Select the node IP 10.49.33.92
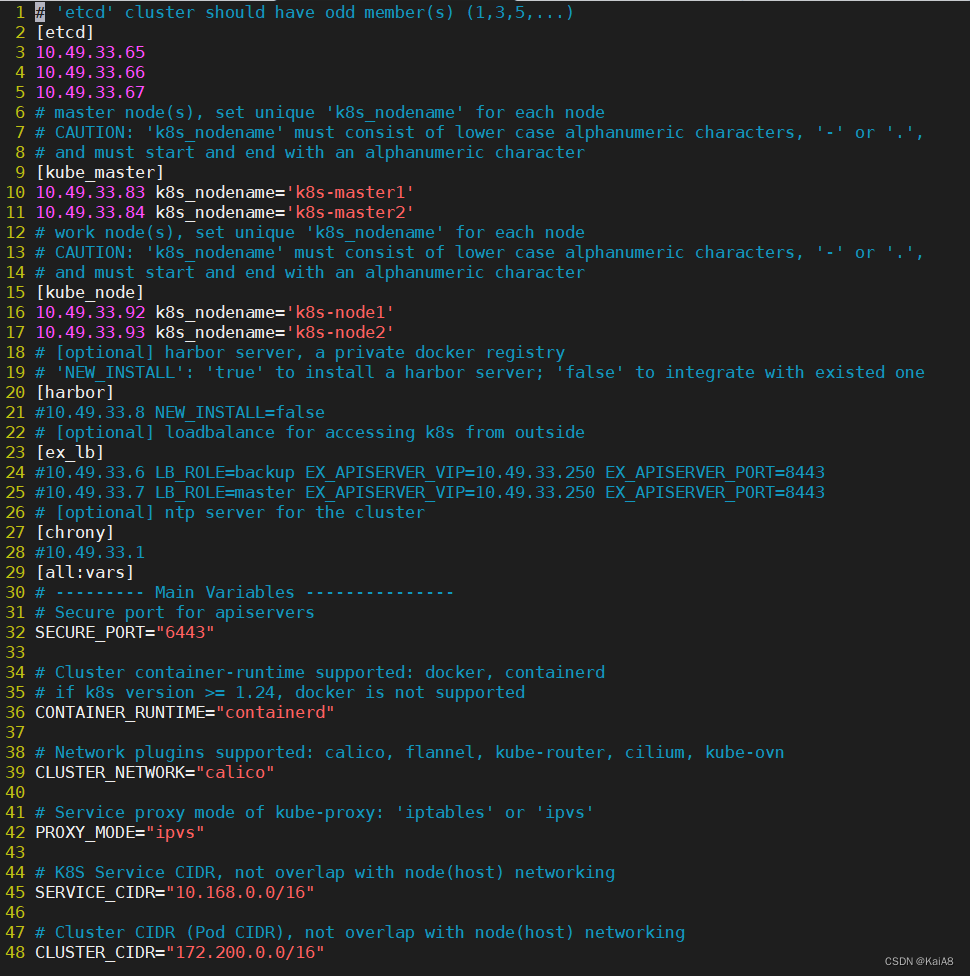 tap(90, 312)
